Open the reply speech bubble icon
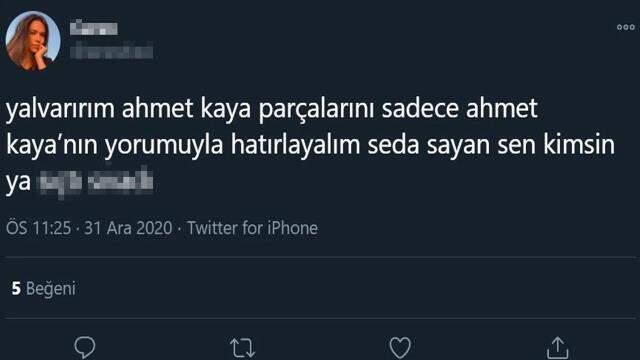Screen dimensions: 640x360 85,347
